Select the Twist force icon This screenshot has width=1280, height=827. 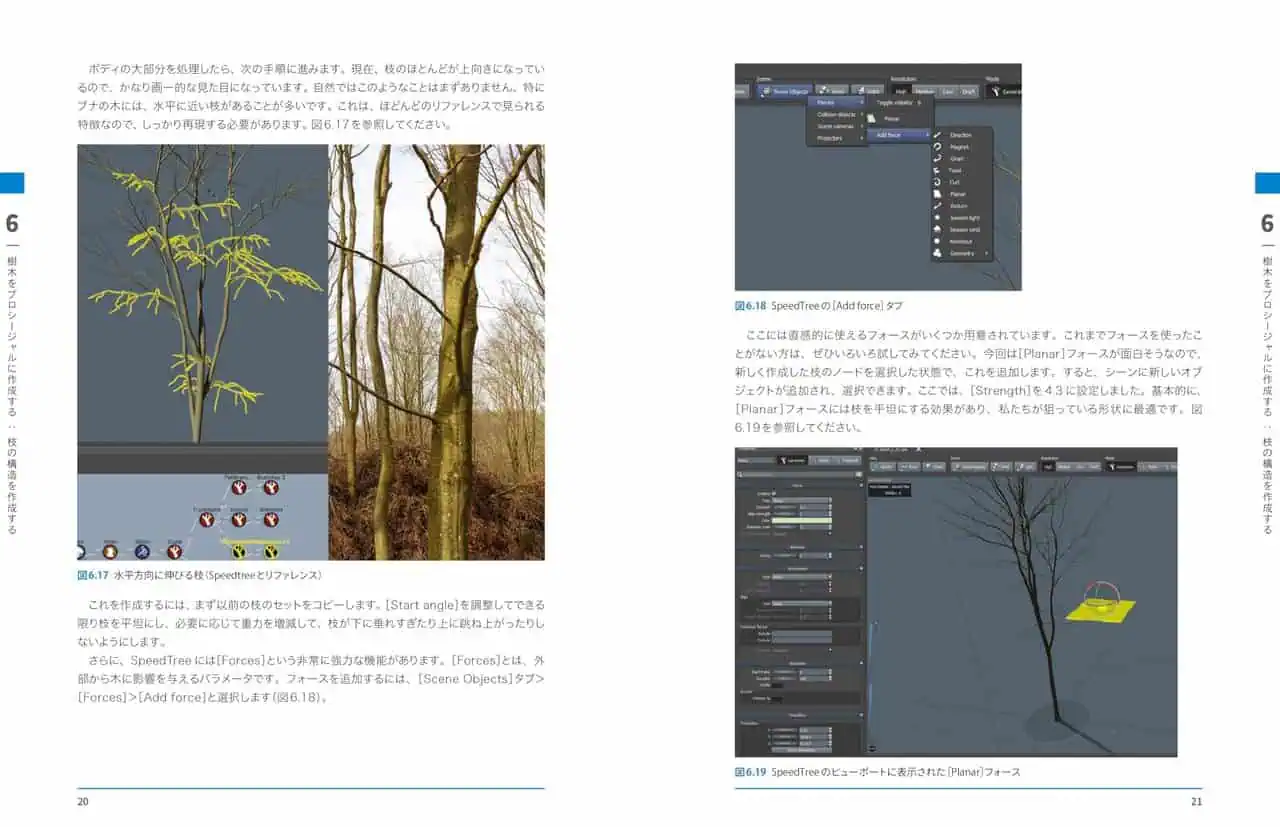tap(937, 170)
